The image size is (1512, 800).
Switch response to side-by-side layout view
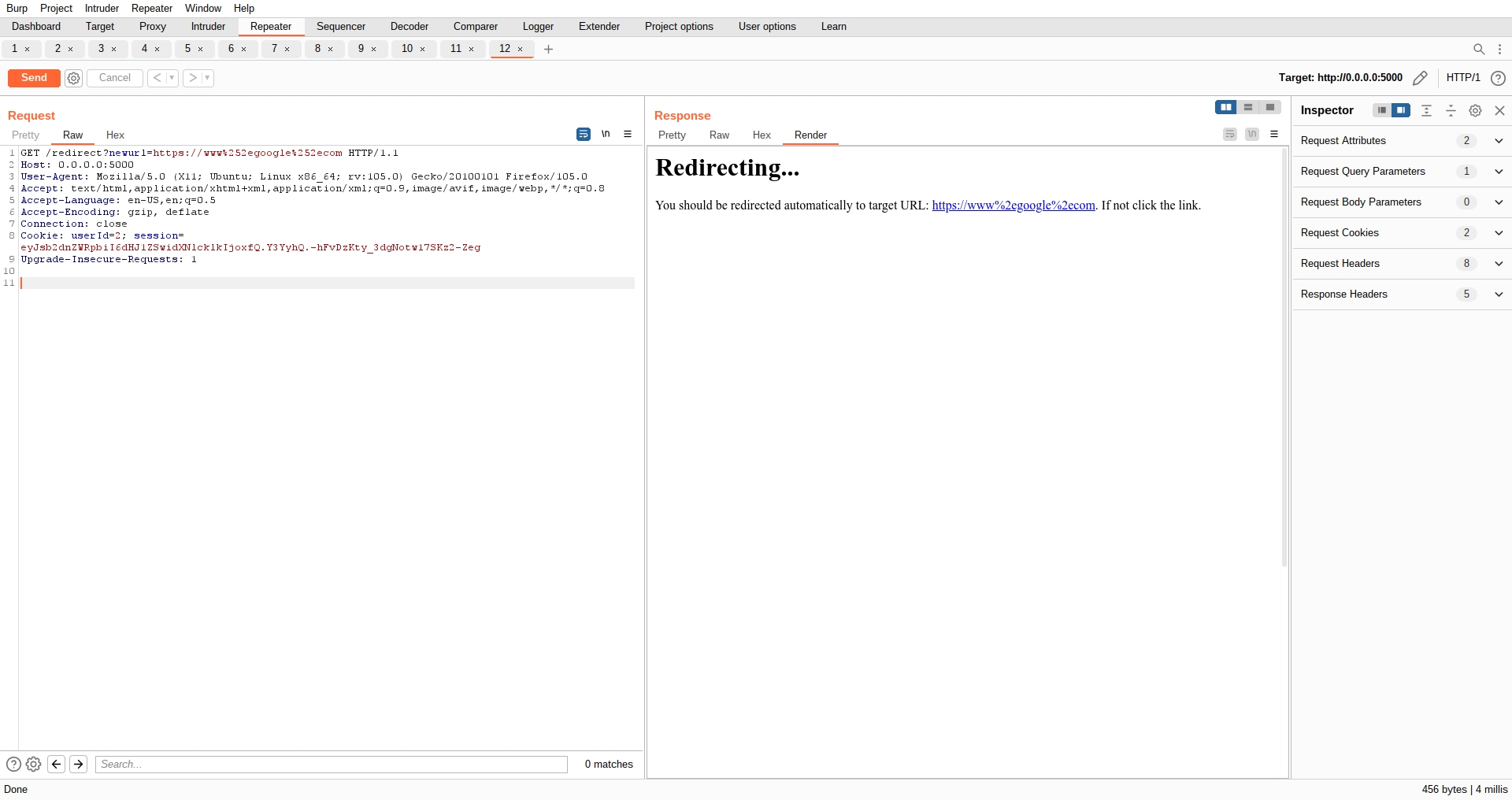1225,107
